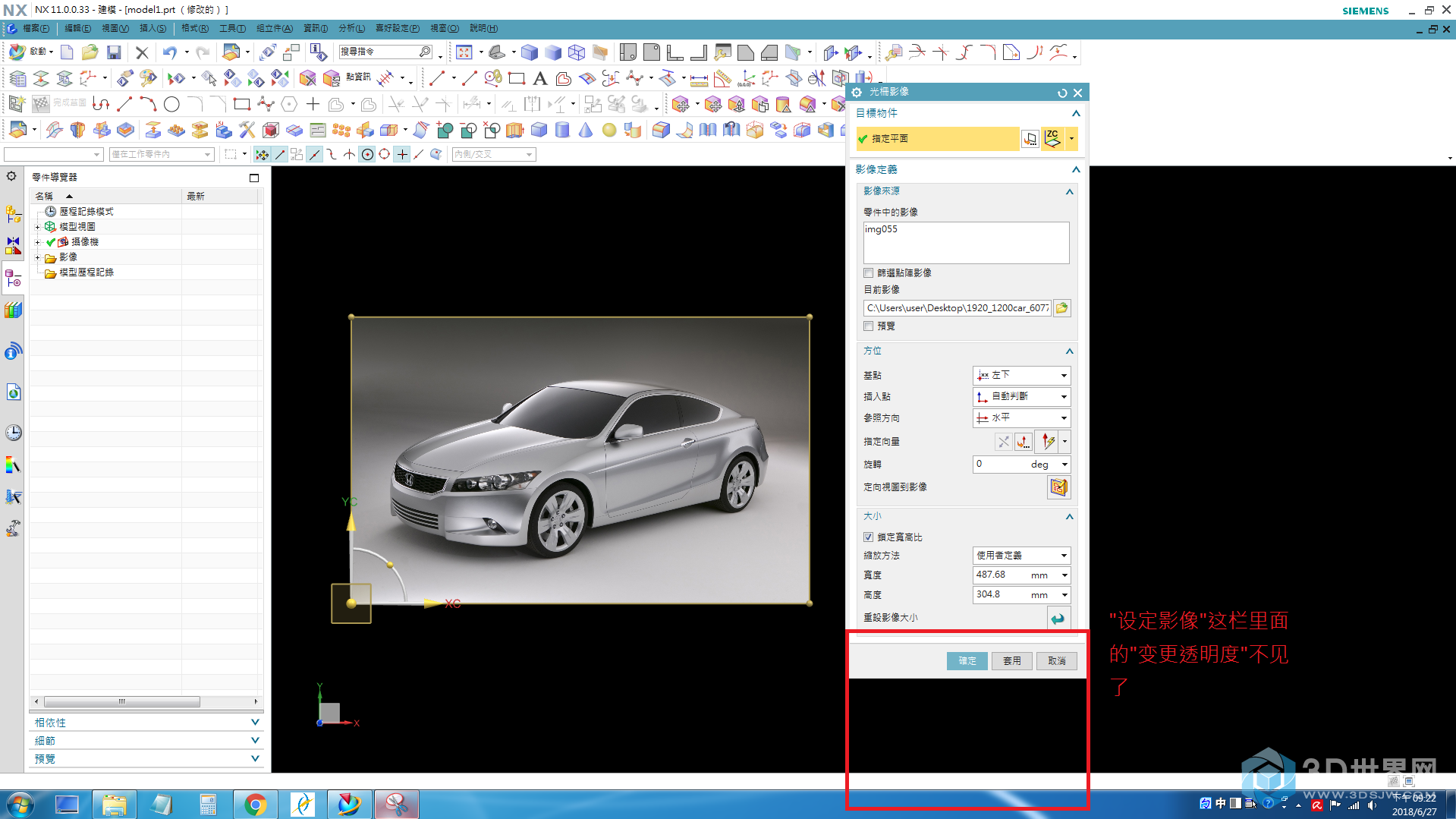Insert a Cylinder primitive

(x=562, y=130)
